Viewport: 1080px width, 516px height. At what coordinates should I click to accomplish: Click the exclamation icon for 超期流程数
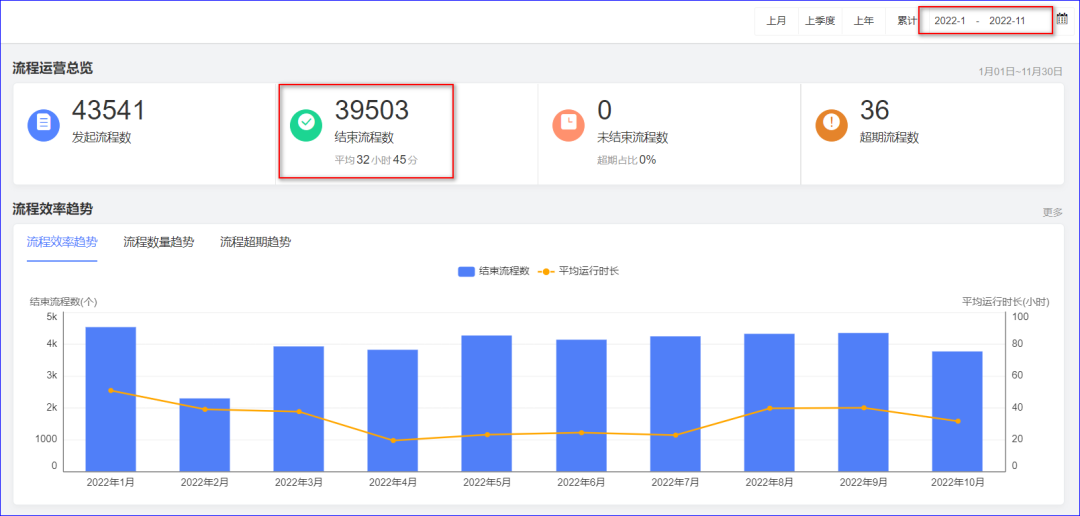point(832,124)
